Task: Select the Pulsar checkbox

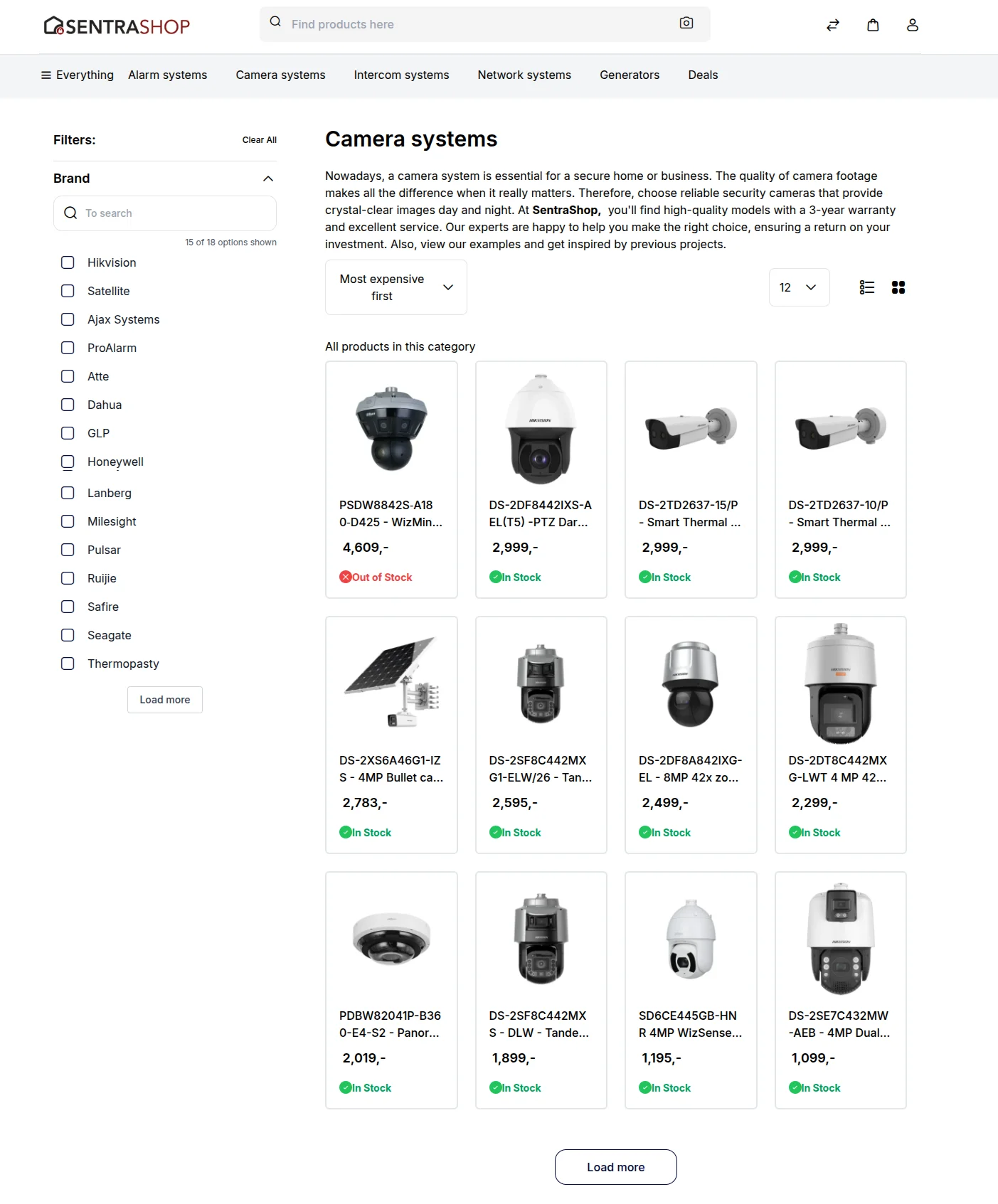Action: pos(68,550)
